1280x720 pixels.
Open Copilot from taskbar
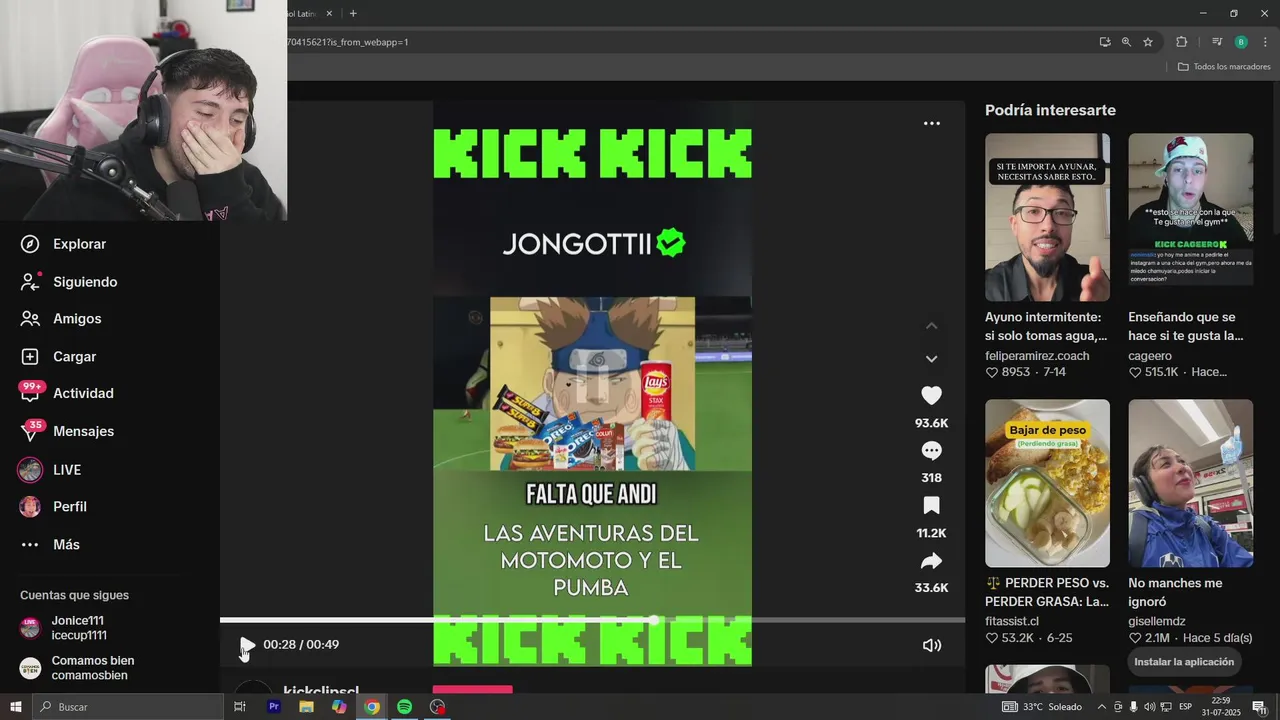[339, 707]
